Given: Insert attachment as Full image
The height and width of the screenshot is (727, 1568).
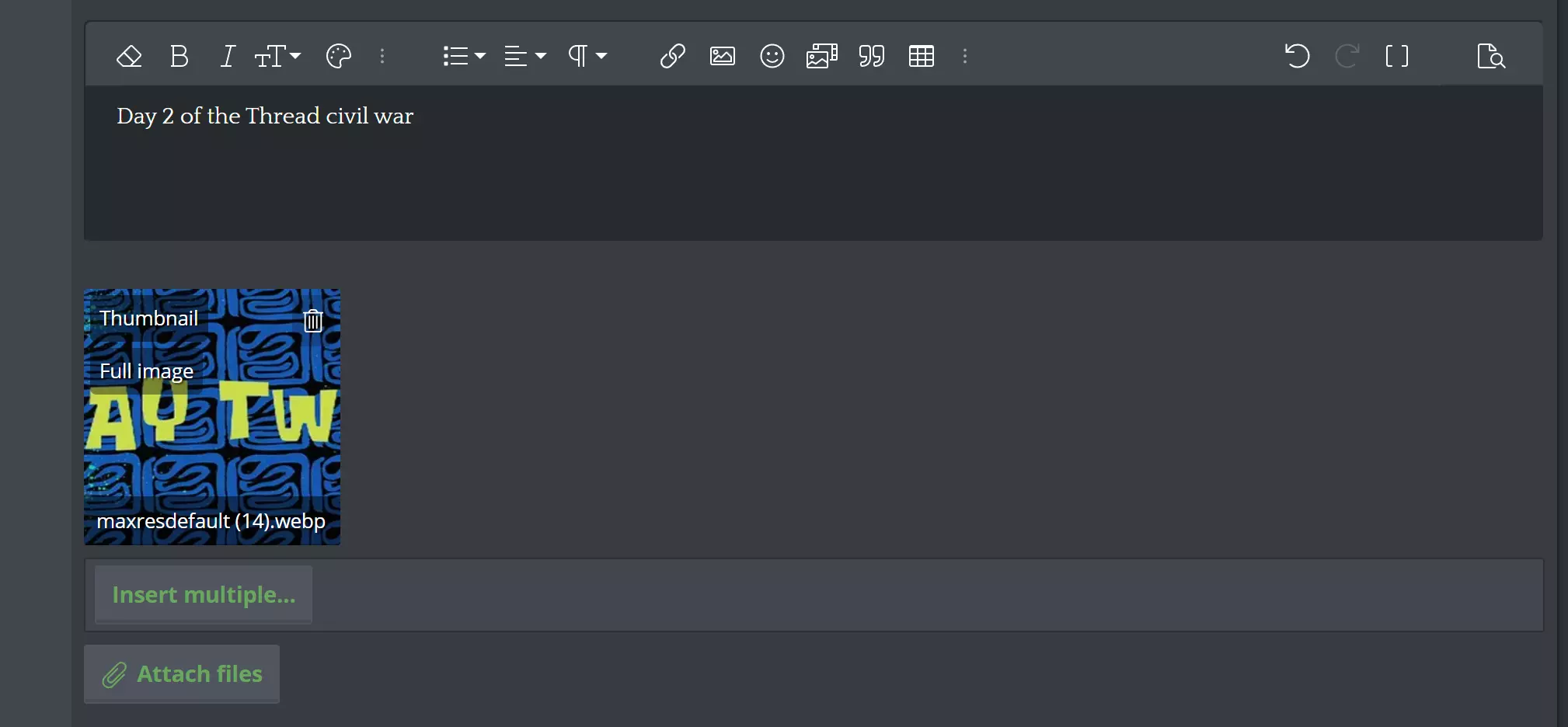Looking at the screenshot, I should 146,371.
